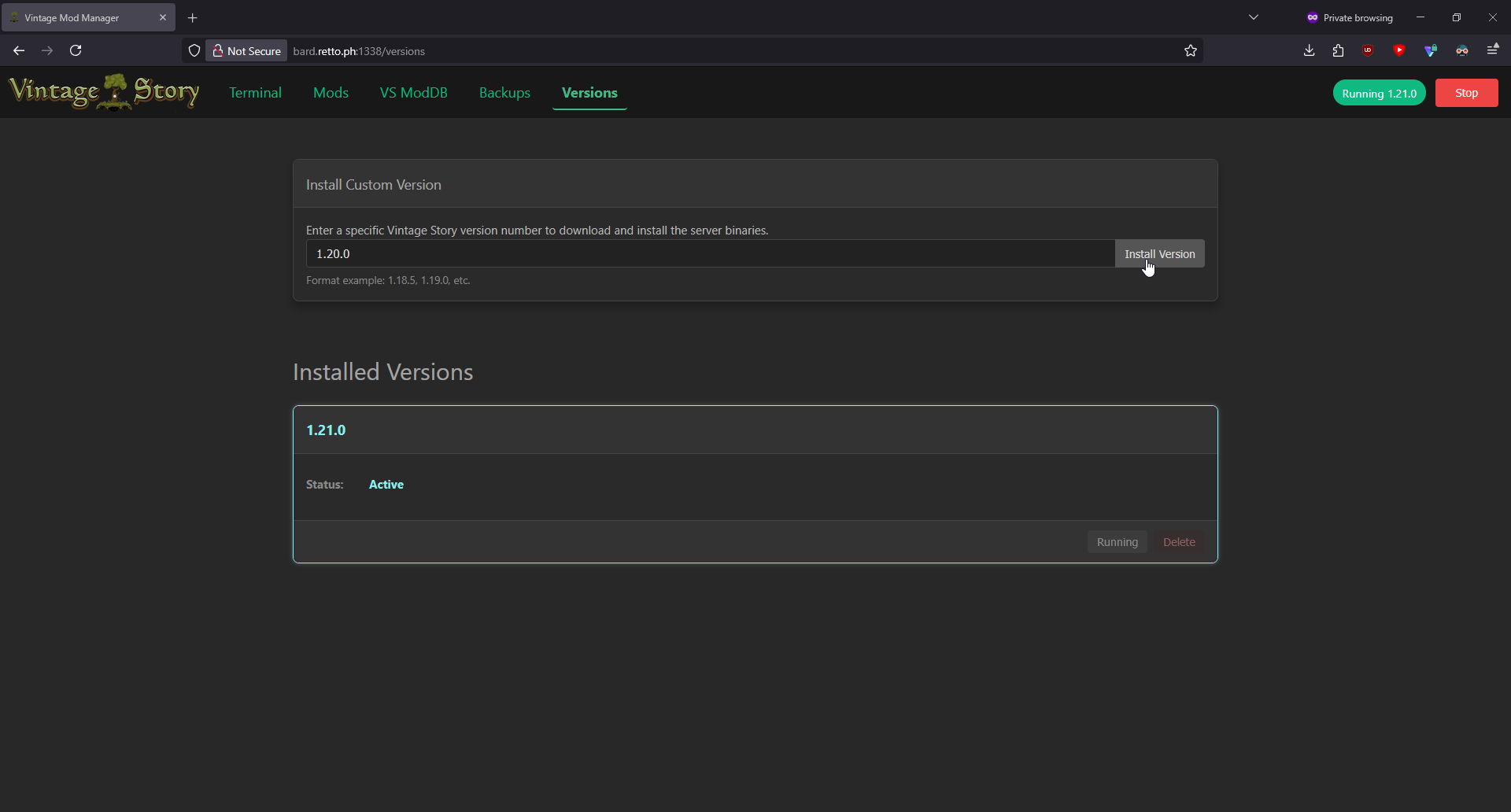
Task: Delete installed version 1.21.0
Action: (x=1178, y=542)
